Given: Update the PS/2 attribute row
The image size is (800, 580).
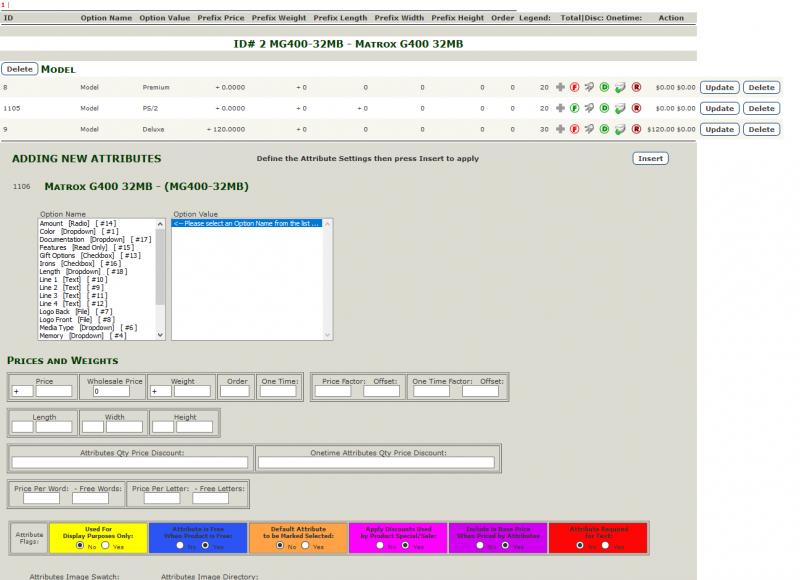Looking at the screenshot, I should pos(719,108).
